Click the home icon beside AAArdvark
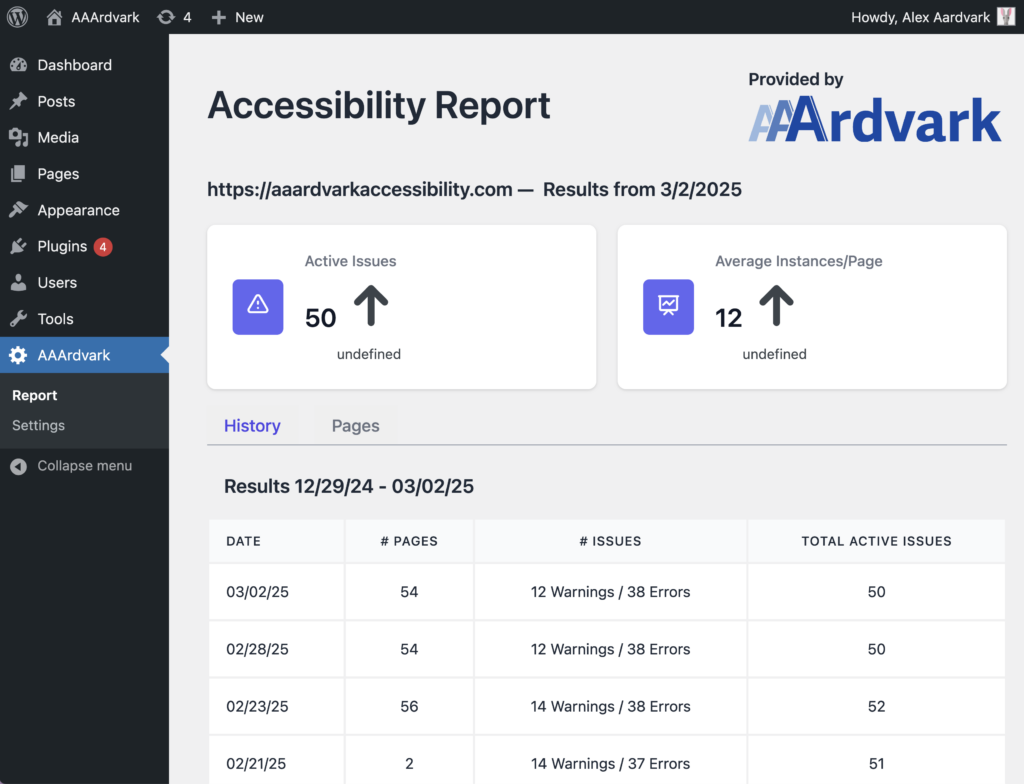The width and height of the screenshot is (1024, 784). (54, 17)
